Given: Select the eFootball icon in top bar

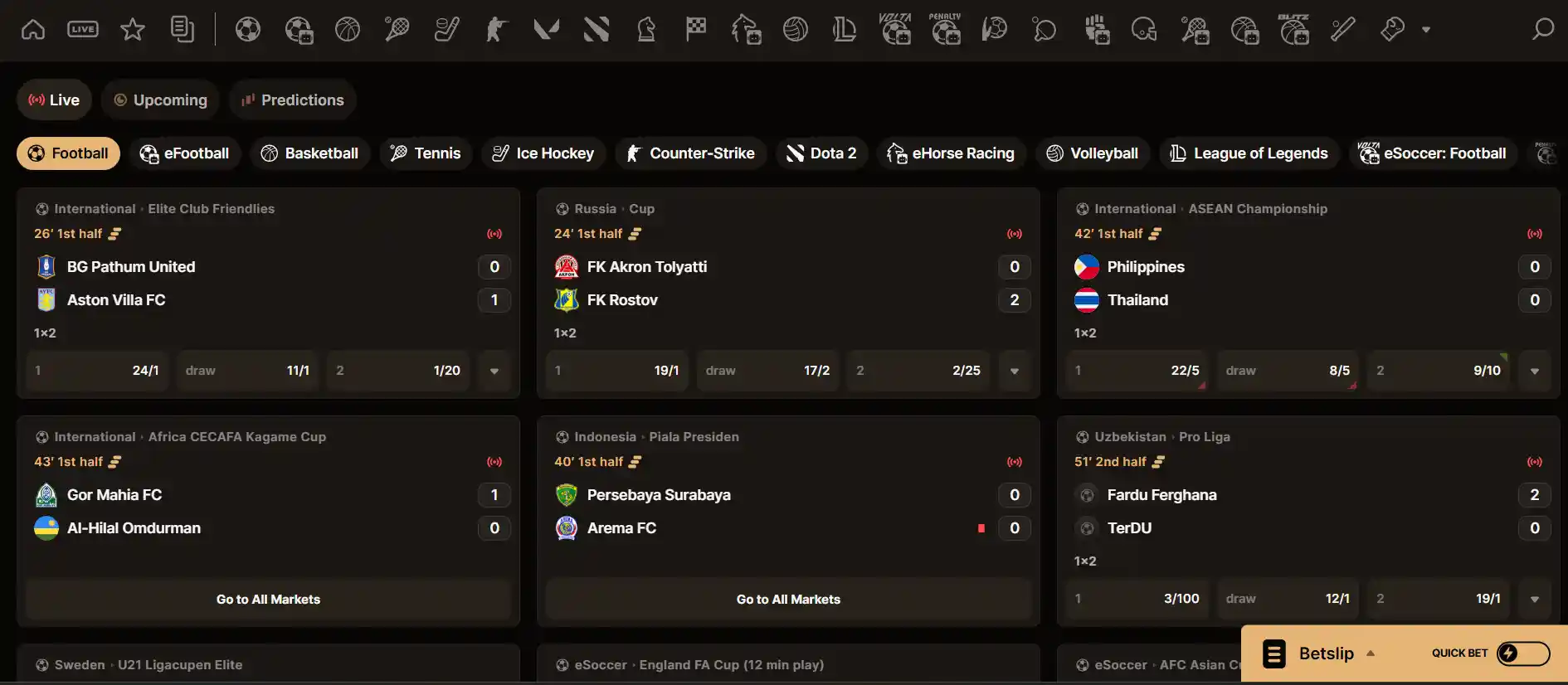Looking at the screenshot, I should tap(299, 30).
